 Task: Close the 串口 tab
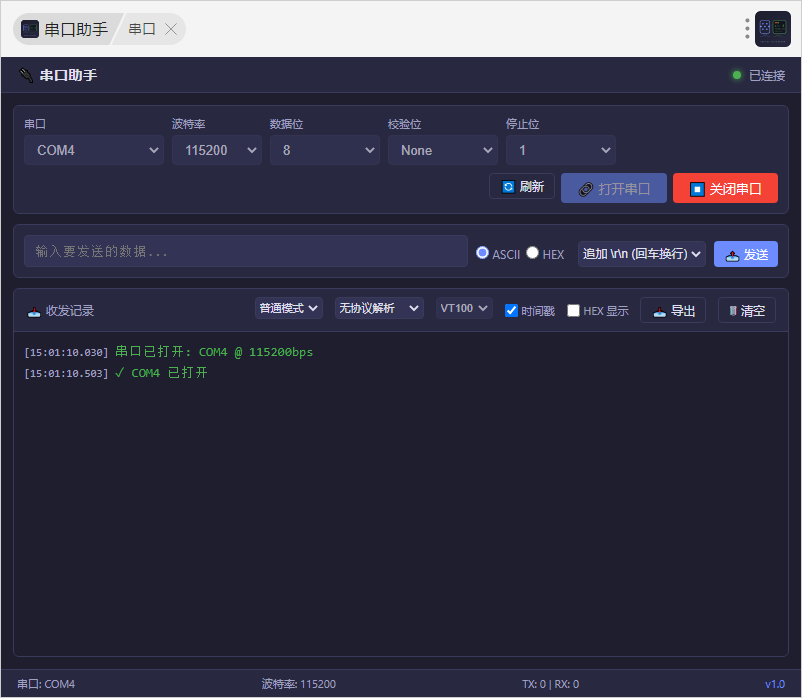tap(171, 29)
